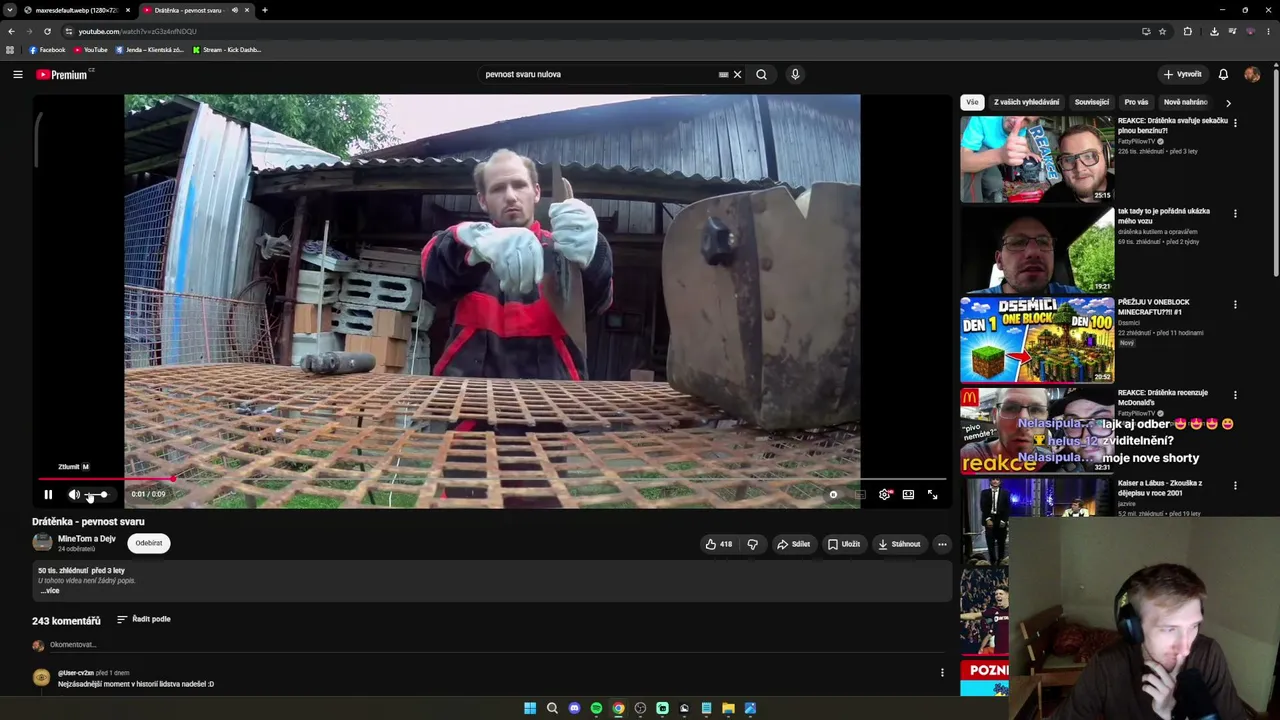Select the 'Pro vás' filter chip
1280x720 pixels.
[1136, 102]
